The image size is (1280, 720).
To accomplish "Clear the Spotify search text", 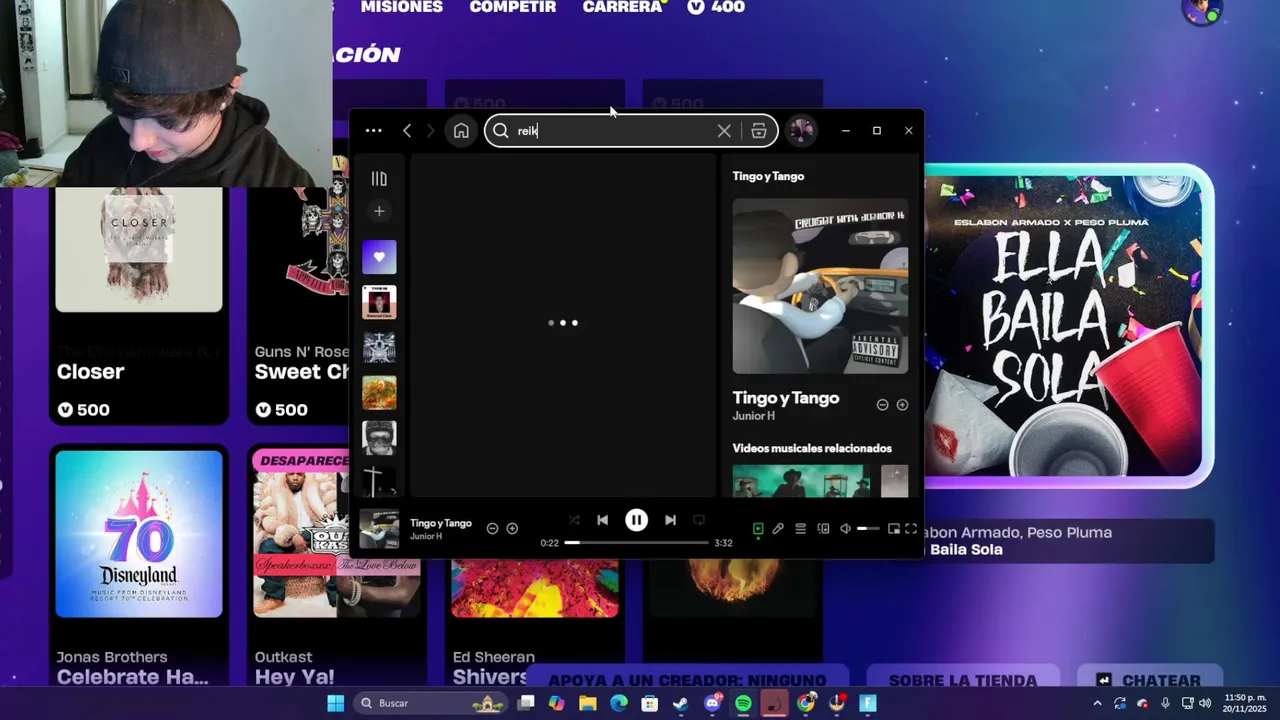I will tap(724, 131).
